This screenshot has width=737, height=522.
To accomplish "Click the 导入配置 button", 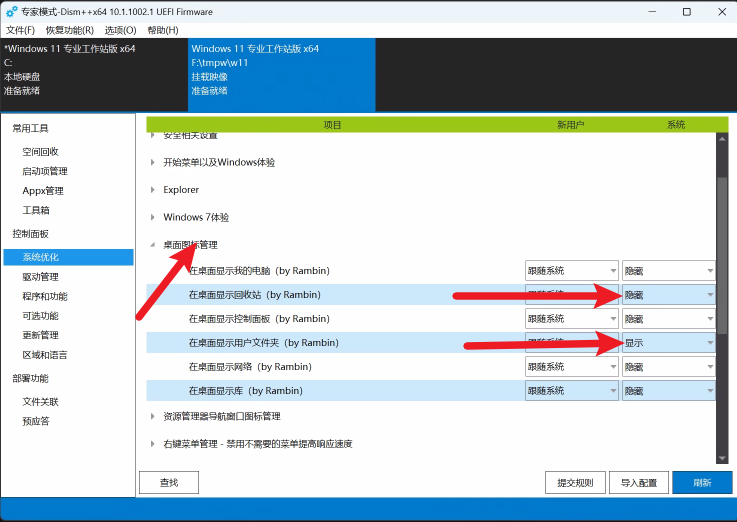I will coord(638,483).
